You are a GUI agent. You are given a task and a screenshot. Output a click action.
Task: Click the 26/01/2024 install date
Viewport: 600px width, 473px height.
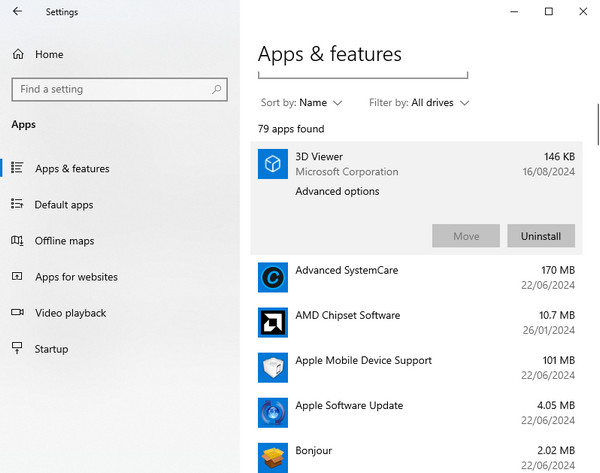[x=549, y=330]
